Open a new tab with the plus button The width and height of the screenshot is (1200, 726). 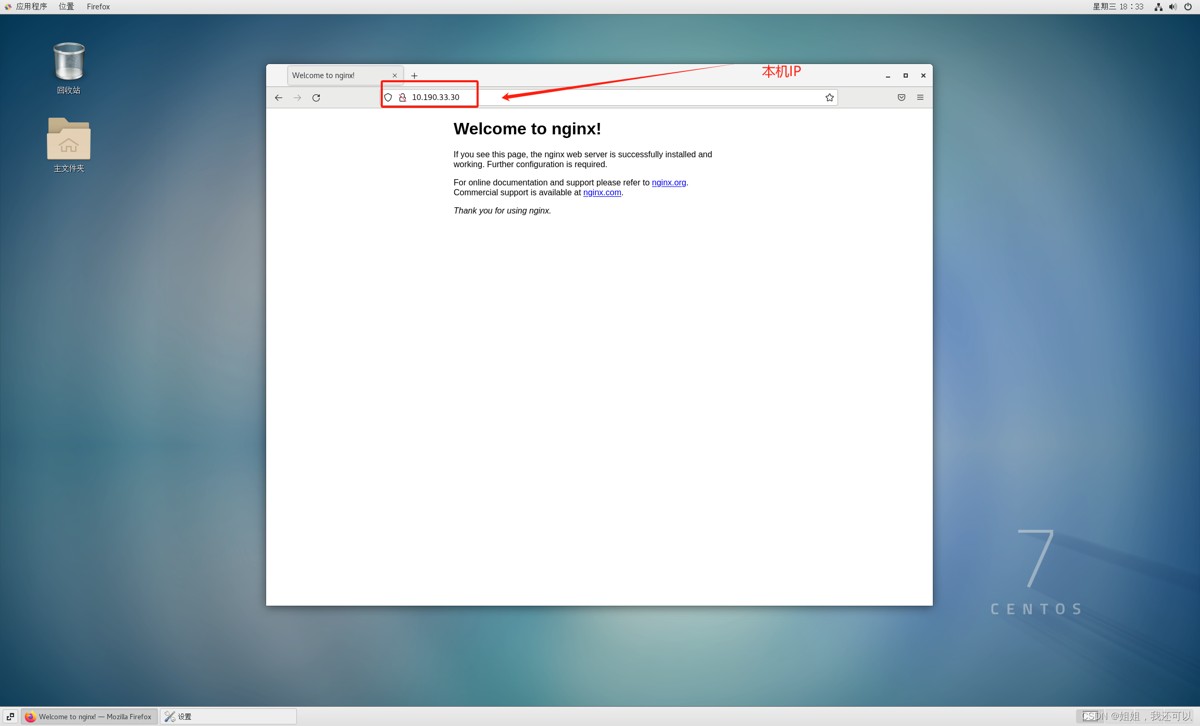414,76
